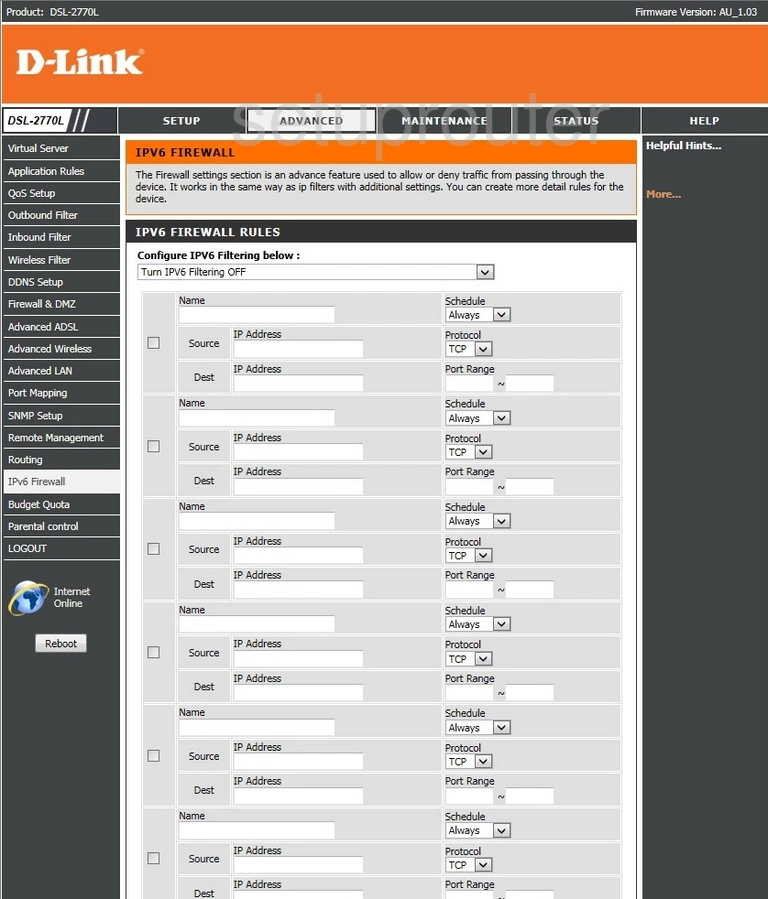Check the third firewall rule checkbox
Screen dimensions: 768x899
pos(154,549)
